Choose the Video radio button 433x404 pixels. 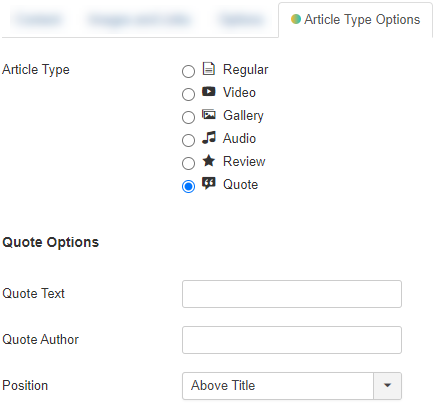pos(188,94)
